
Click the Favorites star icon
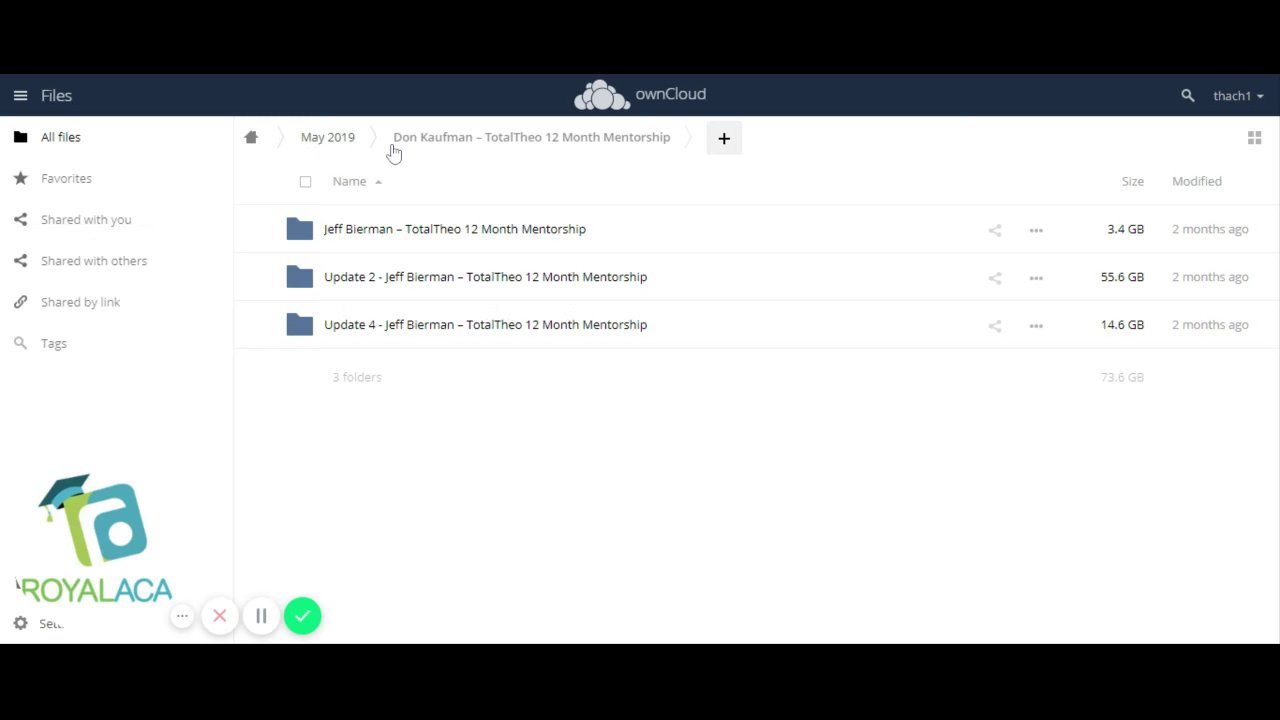[20, 178]
